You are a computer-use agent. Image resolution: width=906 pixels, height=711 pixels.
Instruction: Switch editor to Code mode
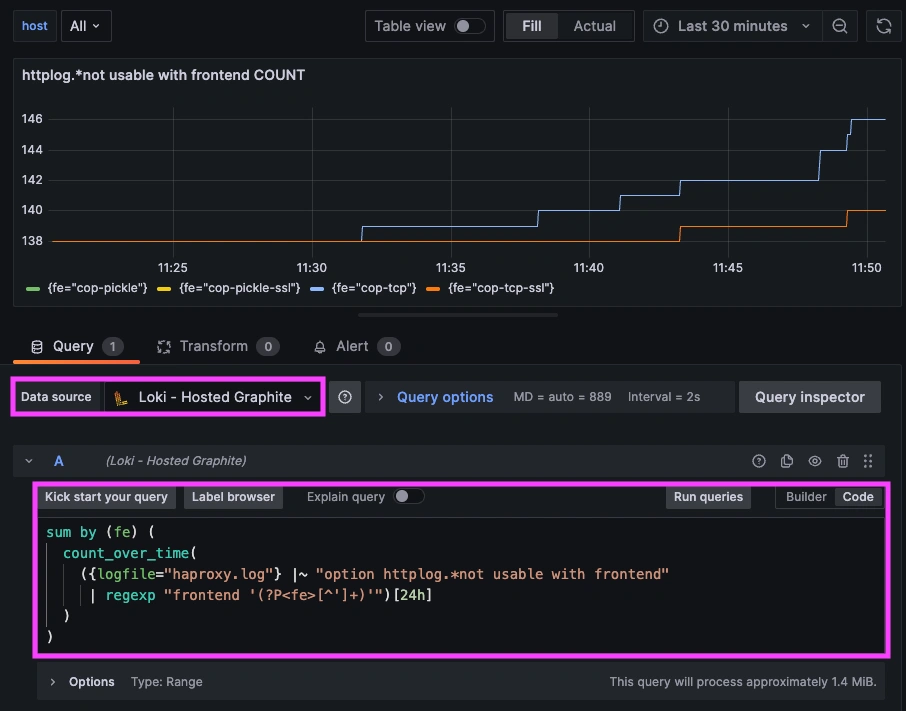coord(857,497)
